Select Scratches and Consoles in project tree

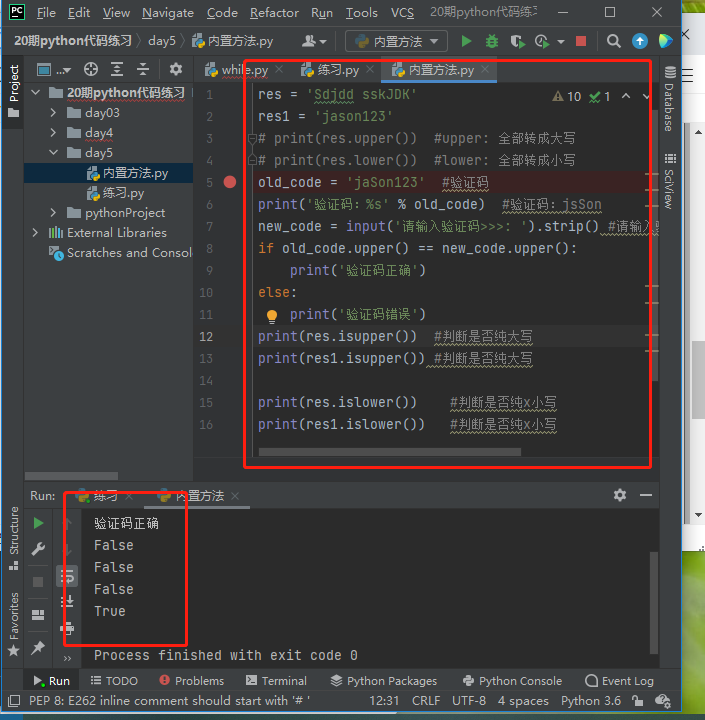tap(121, 253)
